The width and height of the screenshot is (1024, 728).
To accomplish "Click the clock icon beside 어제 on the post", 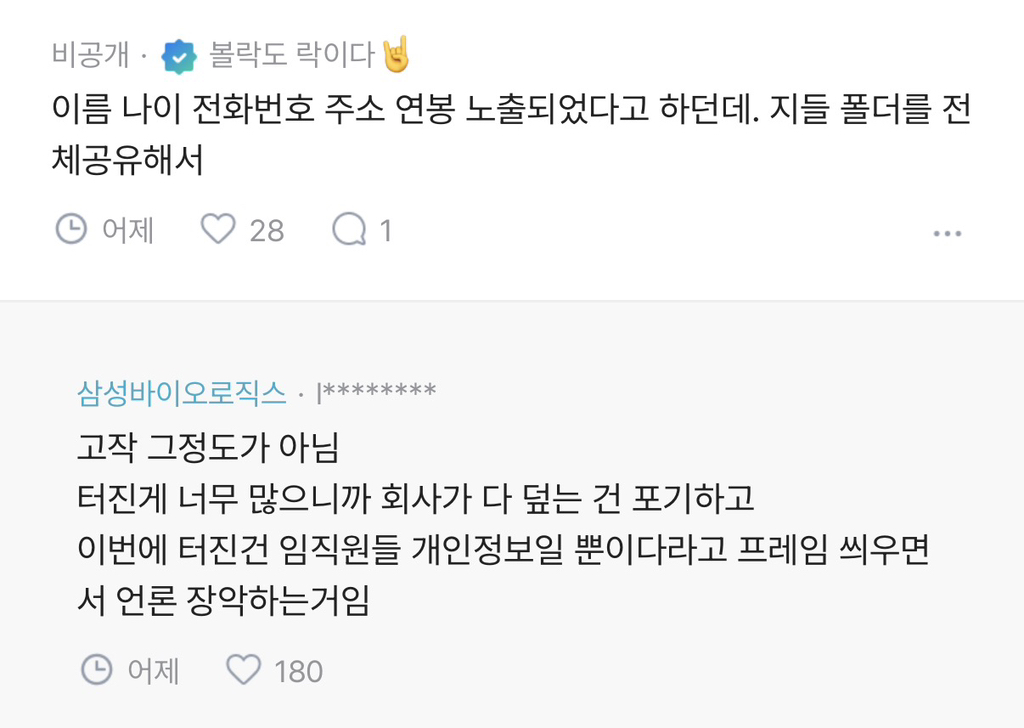I will [x=70, y=229].
